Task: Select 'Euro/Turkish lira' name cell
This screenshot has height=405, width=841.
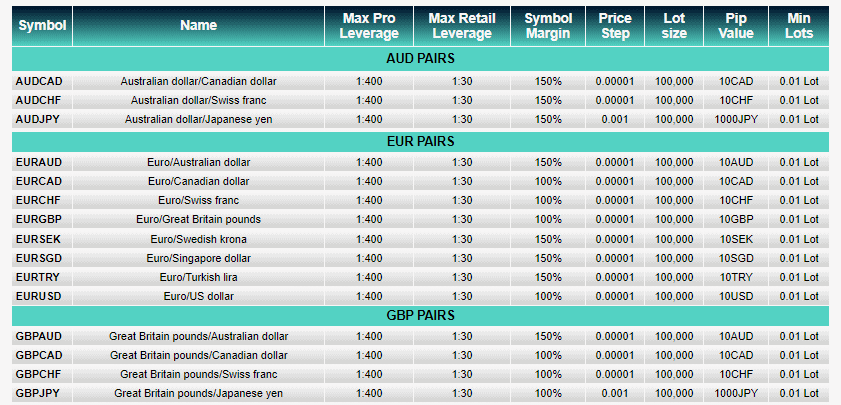Action: pos(198,277)
